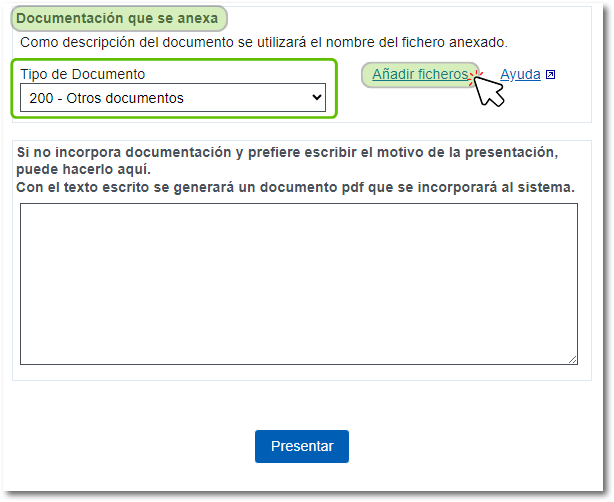Open the Tipo de Documento dropdown
The height and width of the screenshot is (502, 614).
[172, 97]
